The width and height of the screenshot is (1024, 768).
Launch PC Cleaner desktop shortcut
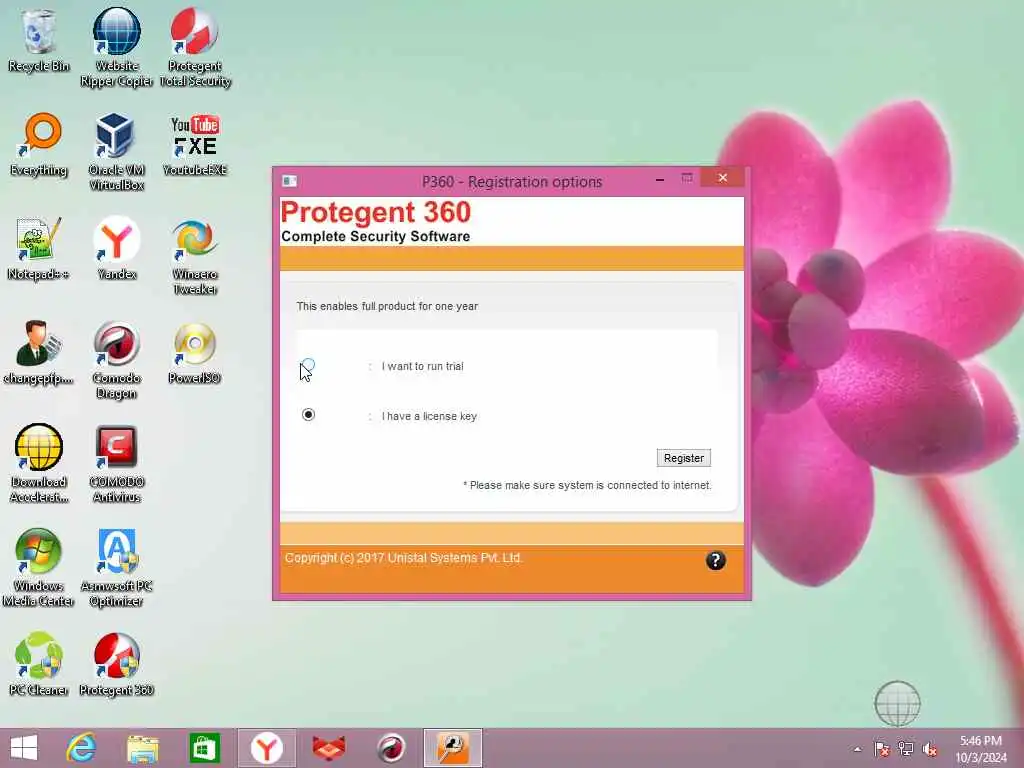click(x=39, y=664)
